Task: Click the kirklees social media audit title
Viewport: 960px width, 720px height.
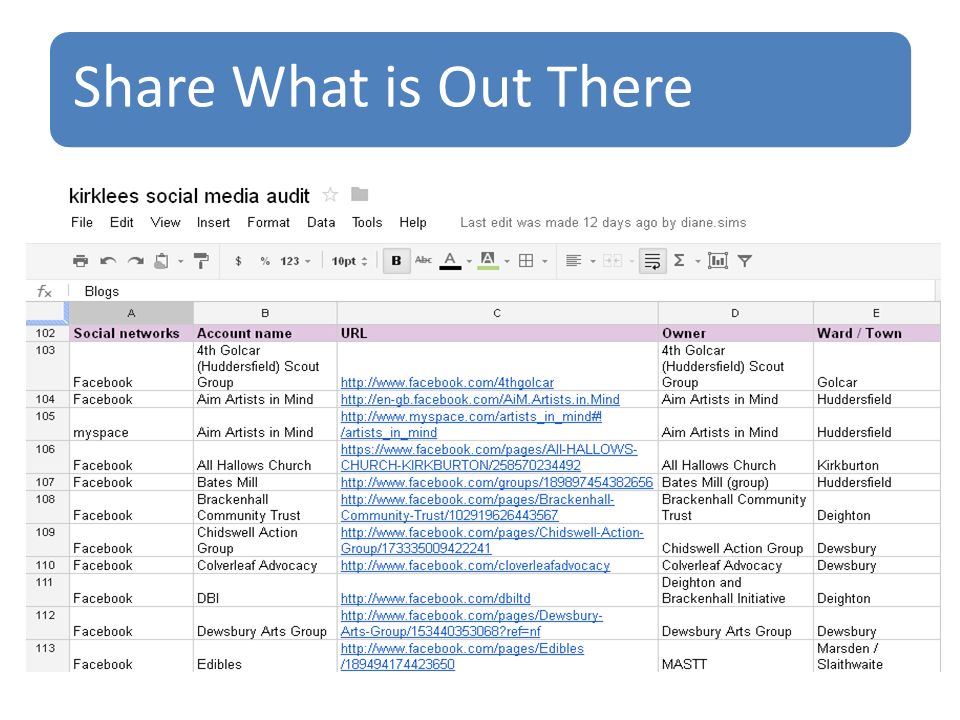Action: (189, 196)
